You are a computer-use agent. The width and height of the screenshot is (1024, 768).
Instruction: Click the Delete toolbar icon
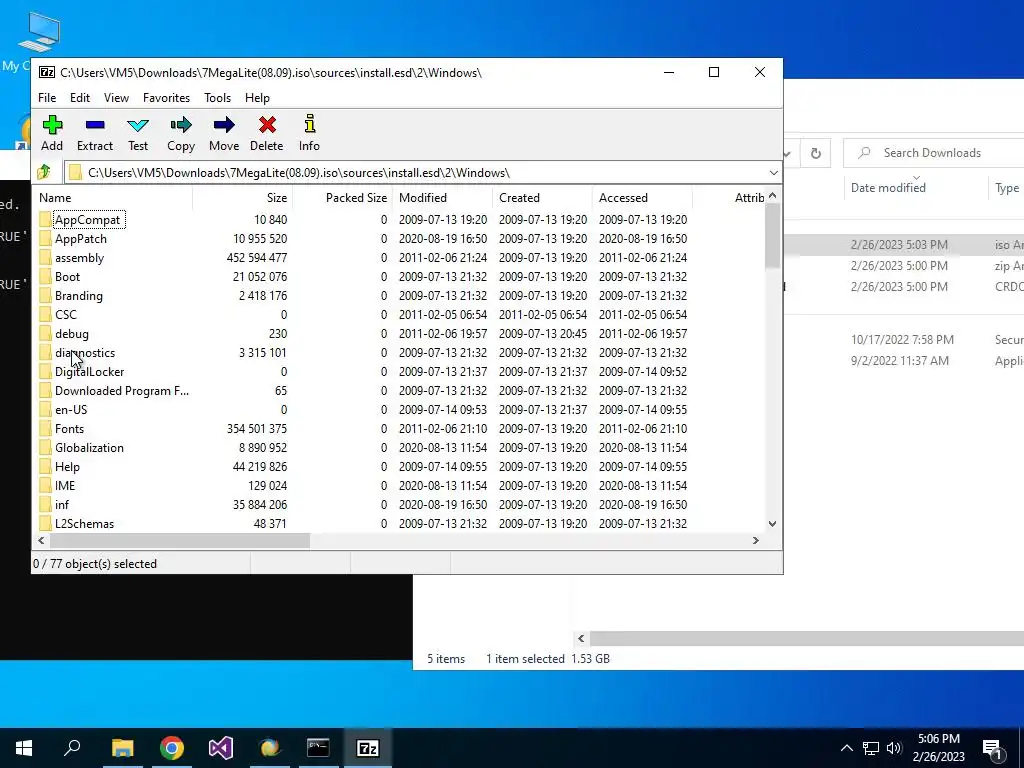click(x=267, y=125)
